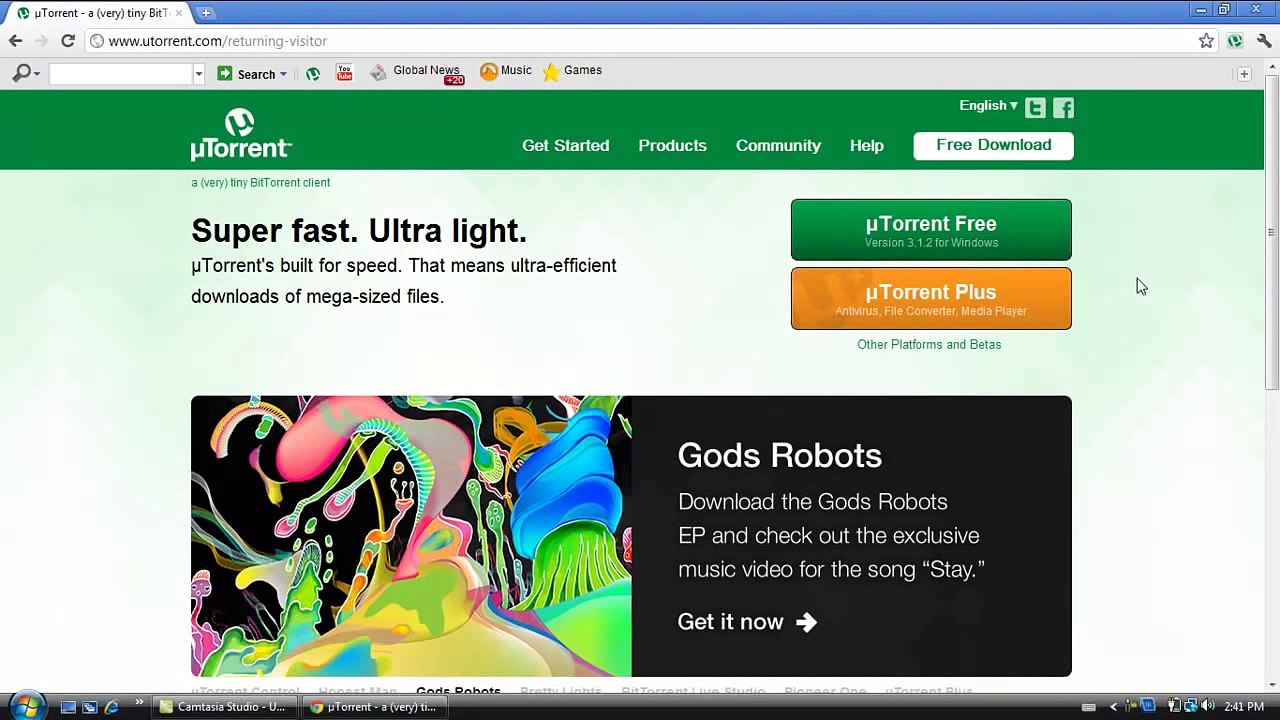Open Global News in the toolbar
Viewport: 1280px width, 720px height.
(x=416, y=72)
